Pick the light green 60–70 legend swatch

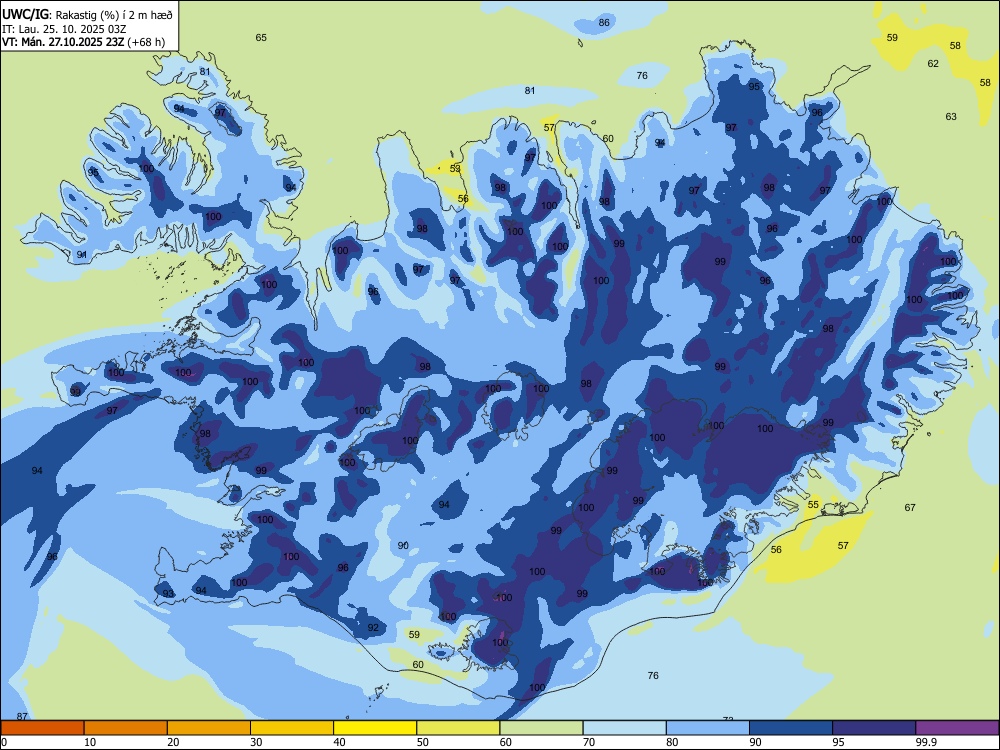click(541, 728)
